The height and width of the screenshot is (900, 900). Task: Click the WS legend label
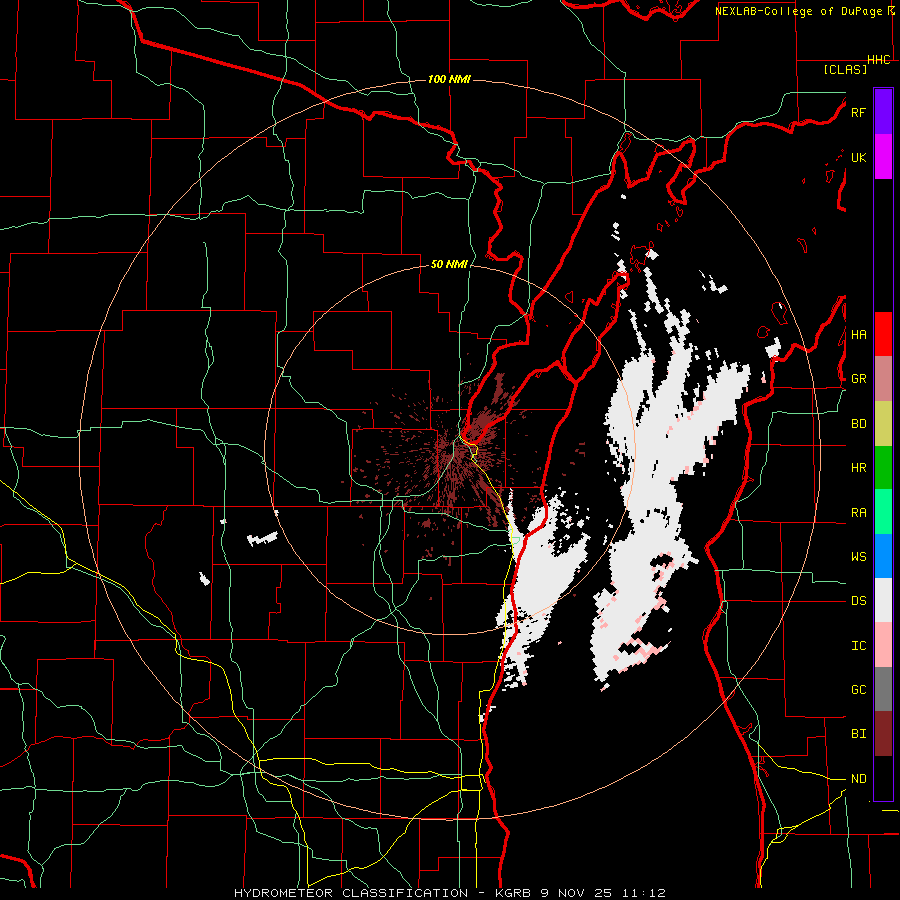858,557
